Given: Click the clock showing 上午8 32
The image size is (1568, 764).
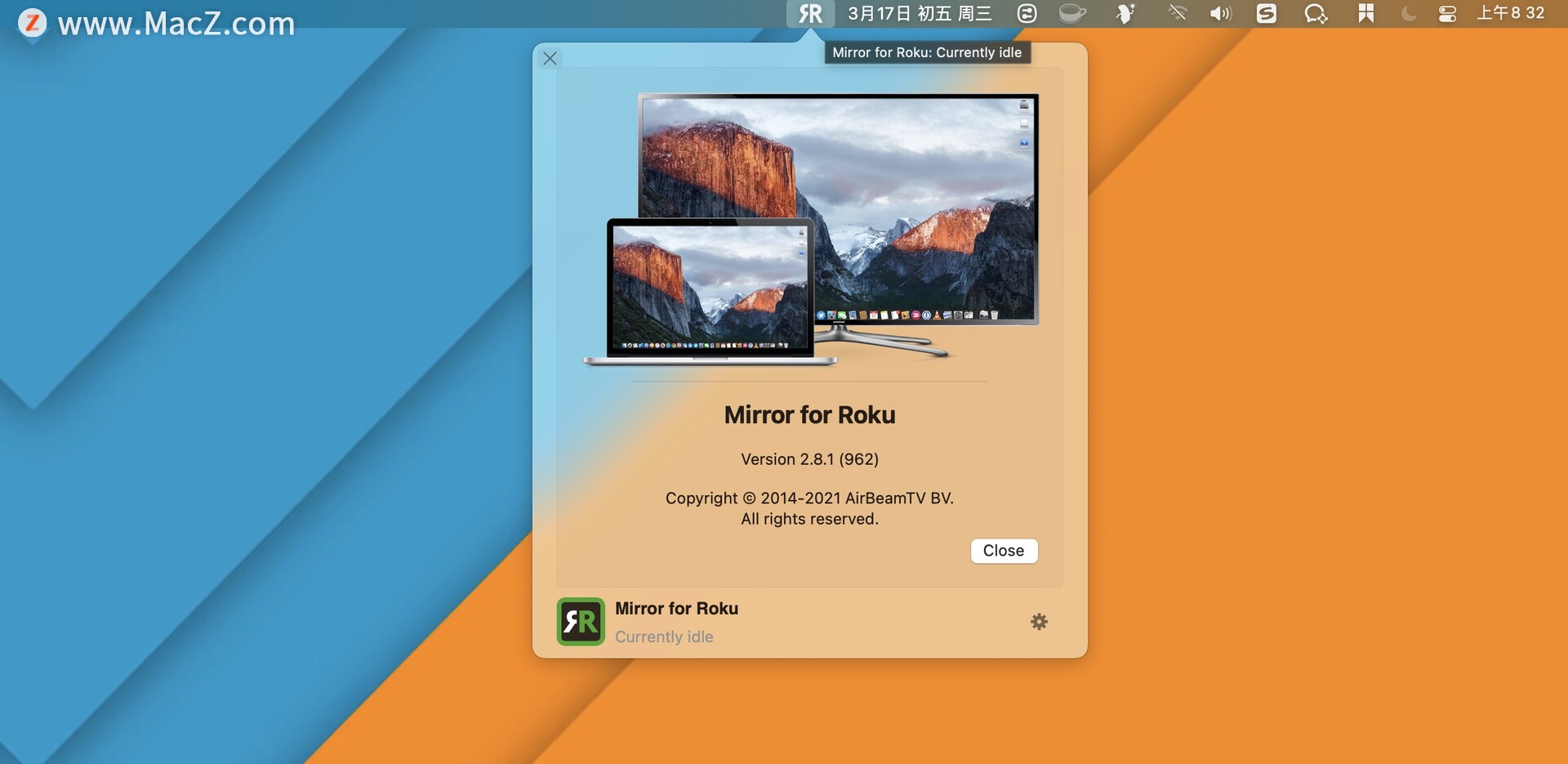Looking at the screenshot, I should [1511, 13].
